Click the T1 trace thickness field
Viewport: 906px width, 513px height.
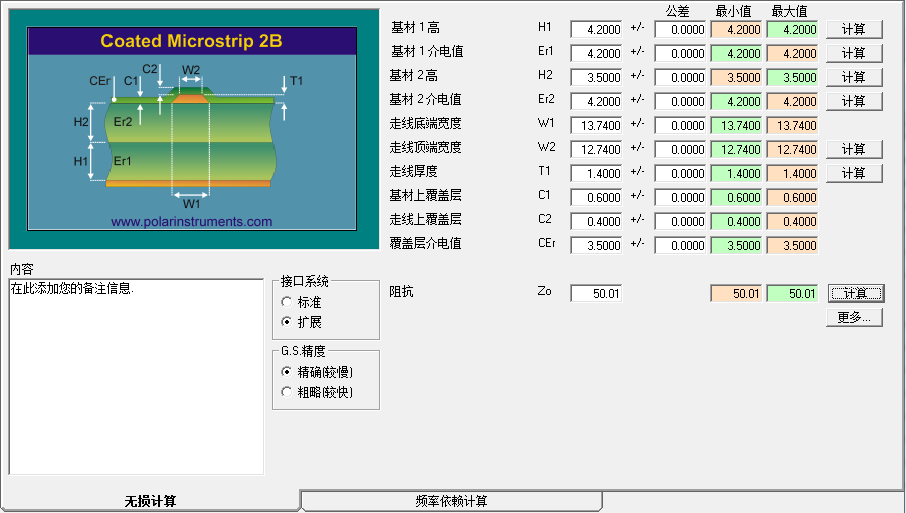[x=596, y=173]
